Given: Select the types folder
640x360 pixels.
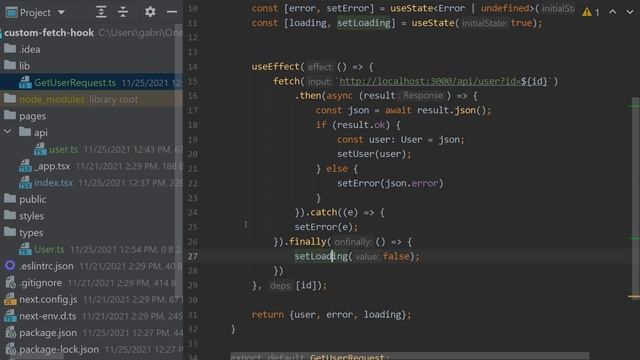Looking at the screenshot, I should click(x=31, y=233).
